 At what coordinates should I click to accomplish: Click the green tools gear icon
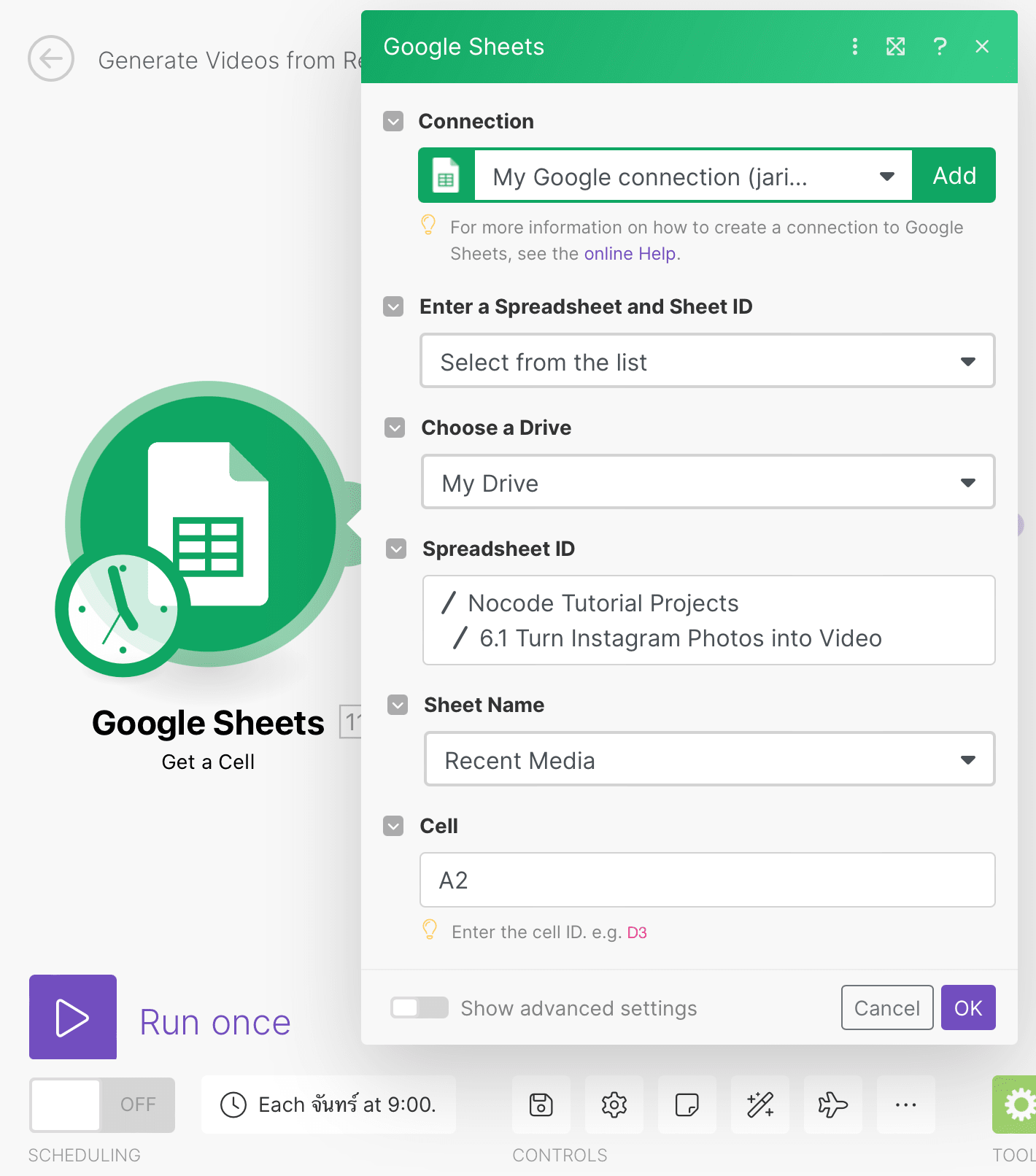click(x=1016, y=1105)
